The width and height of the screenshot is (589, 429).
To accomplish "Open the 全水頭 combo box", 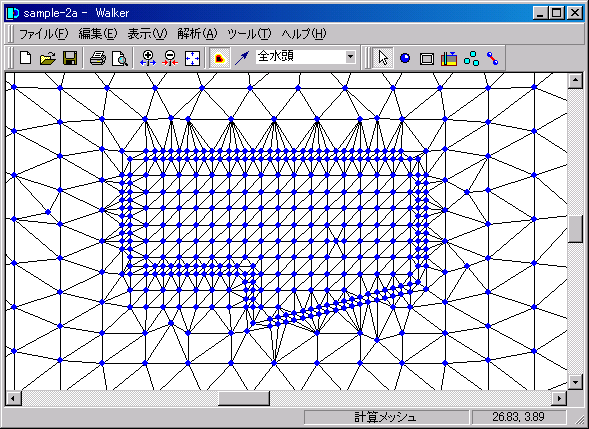I will pos(306,57).
